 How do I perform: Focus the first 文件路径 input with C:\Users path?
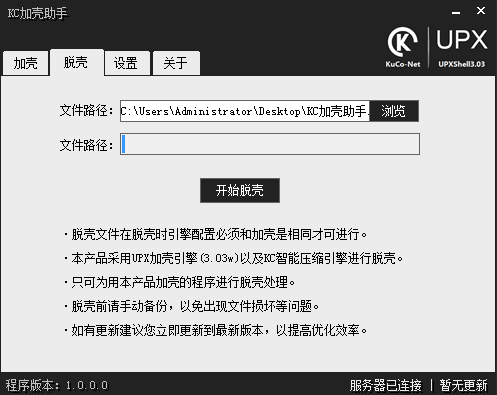(245, 111)
